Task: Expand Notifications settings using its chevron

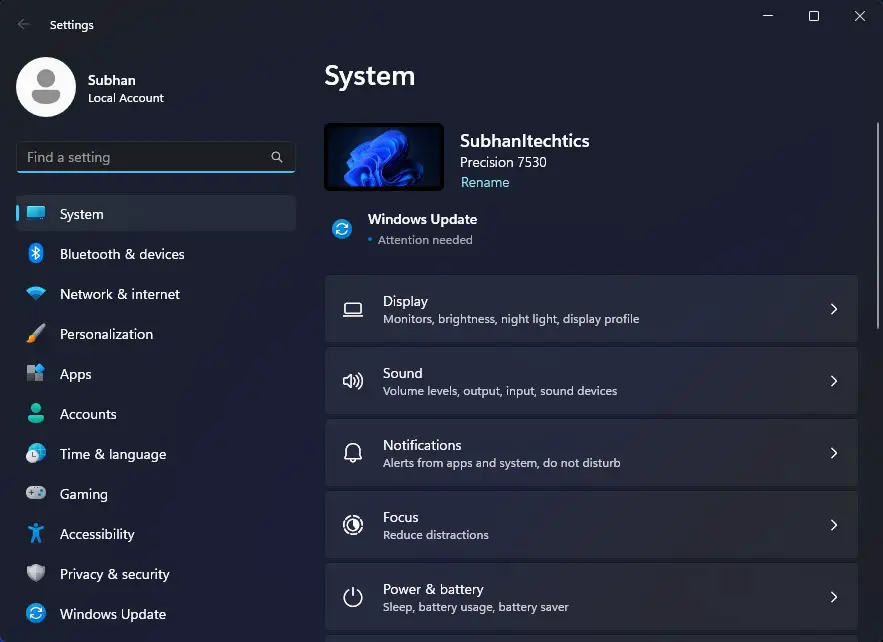Action: pyautogui.click(x=834, y=453)
